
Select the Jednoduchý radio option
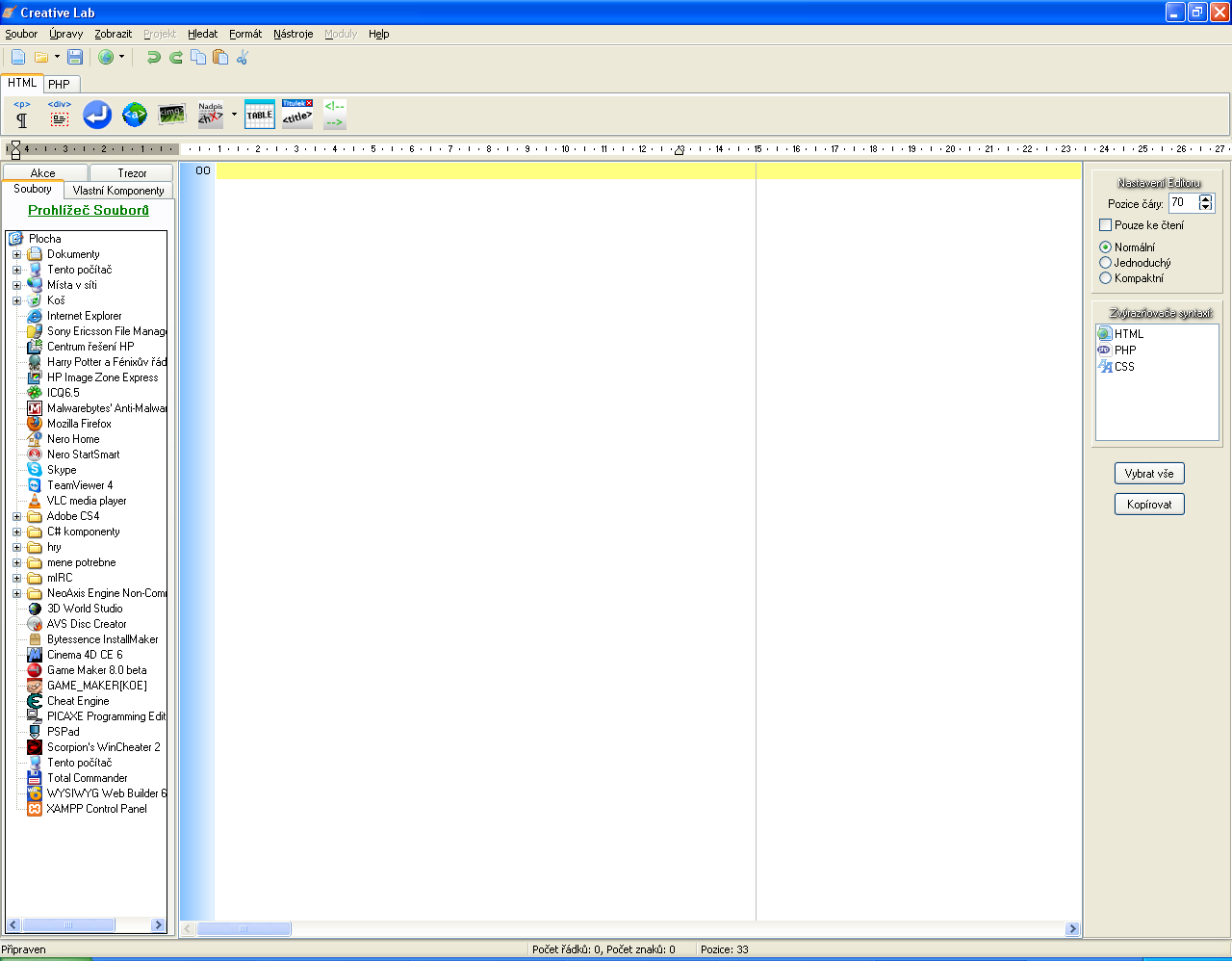point(1105,263)
